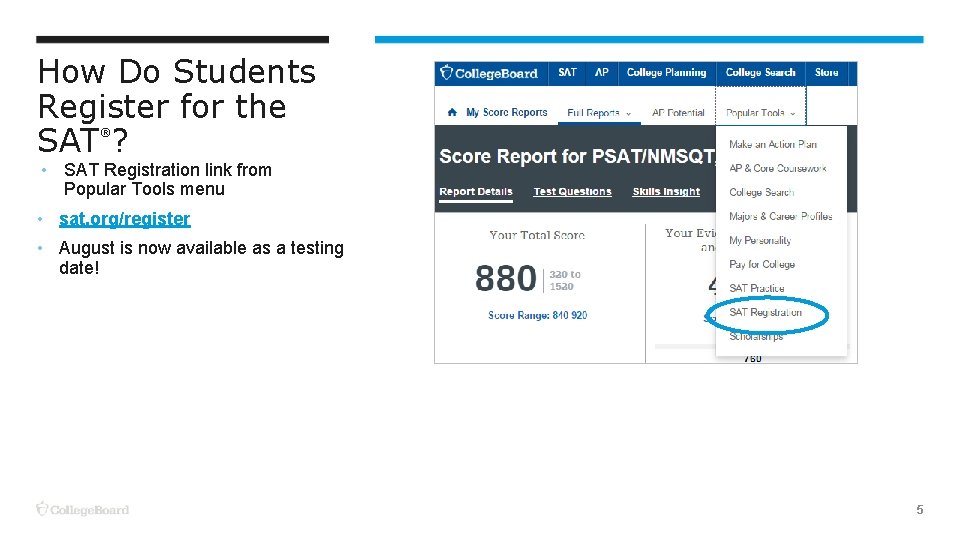Click the 320 to 1520 range label
Image resolution: width=960 pixels, height=540 pixels.
coord(564,280)
